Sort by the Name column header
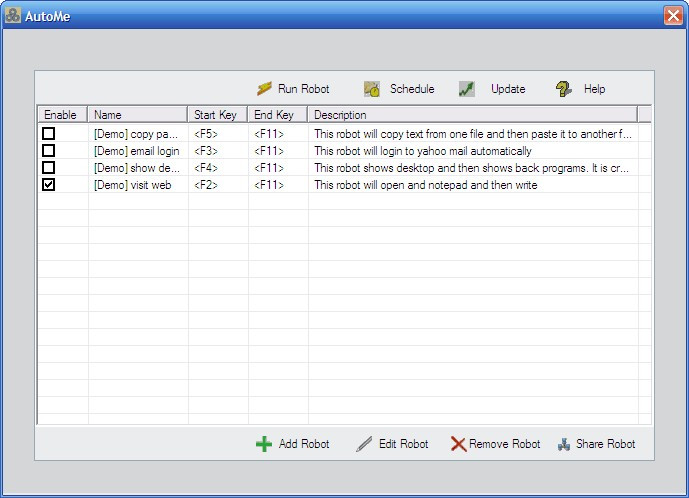This screenshot has height=498, width=689. click(138, 115)
